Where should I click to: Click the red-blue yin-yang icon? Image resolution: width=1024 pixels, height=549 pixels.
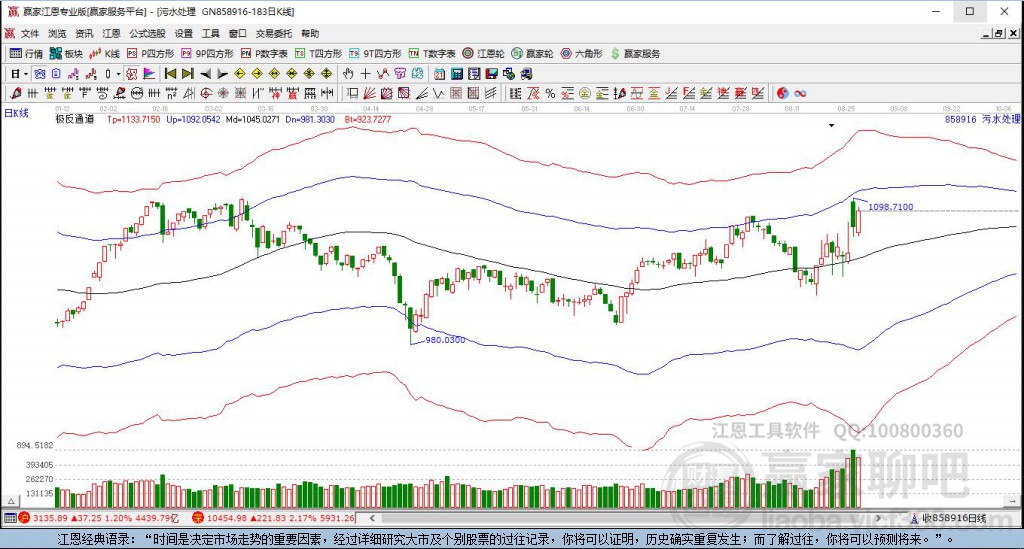tap(782, 93)
